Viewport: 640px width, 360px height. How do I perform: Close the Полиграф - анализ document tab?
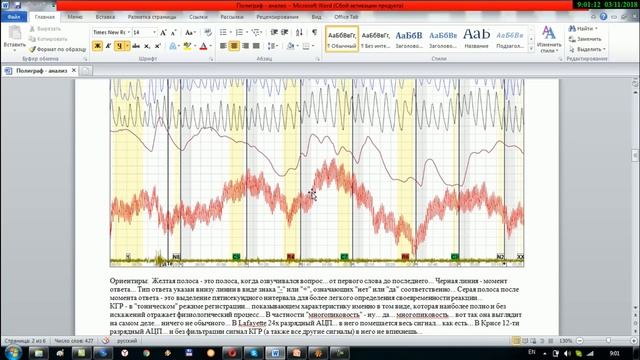click(74, 70)
